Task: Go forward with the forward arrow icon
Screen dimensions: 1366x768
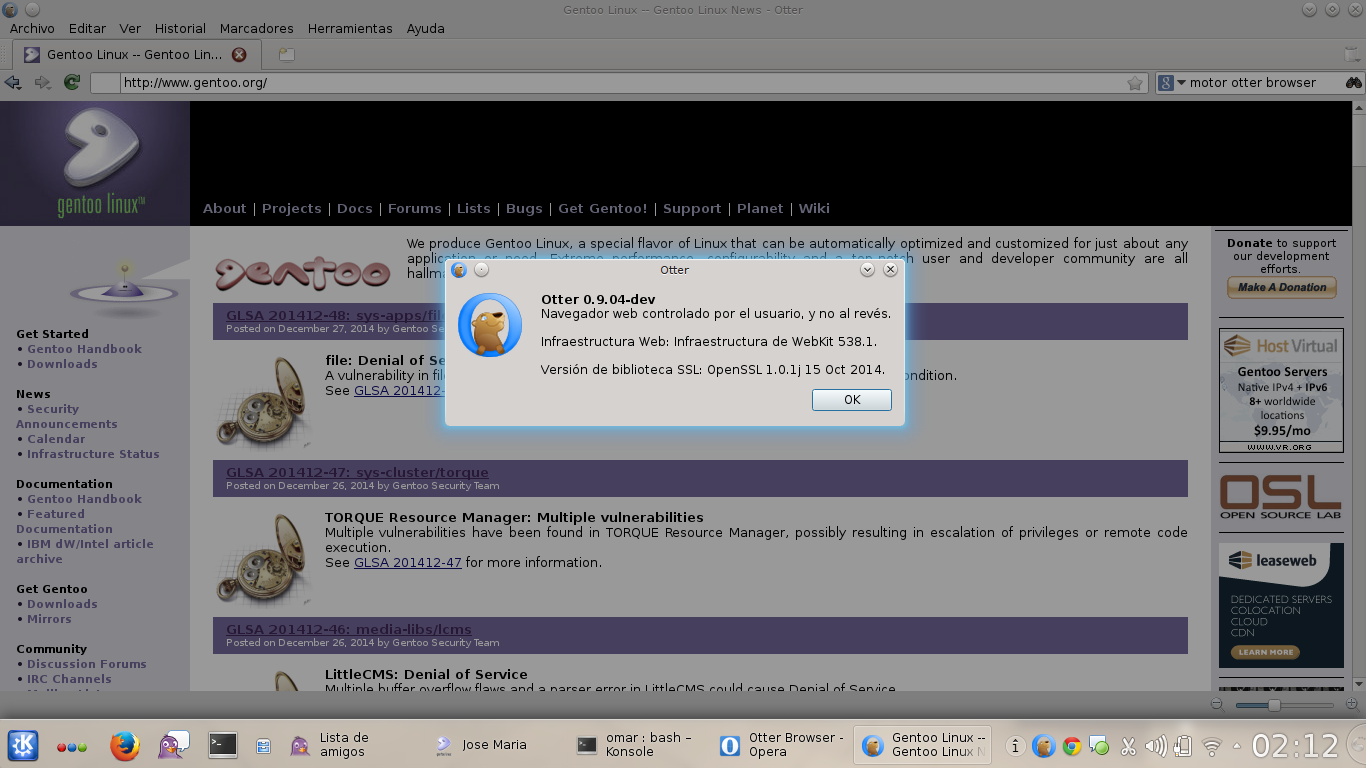Action: (x=42, y=83)
